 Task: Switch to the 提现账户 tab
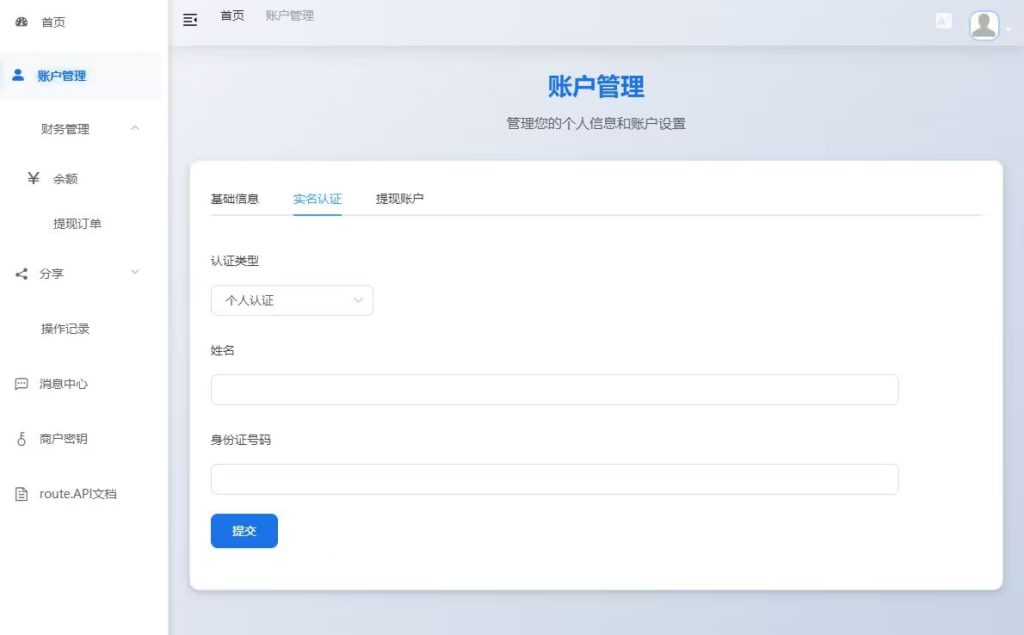400,199
